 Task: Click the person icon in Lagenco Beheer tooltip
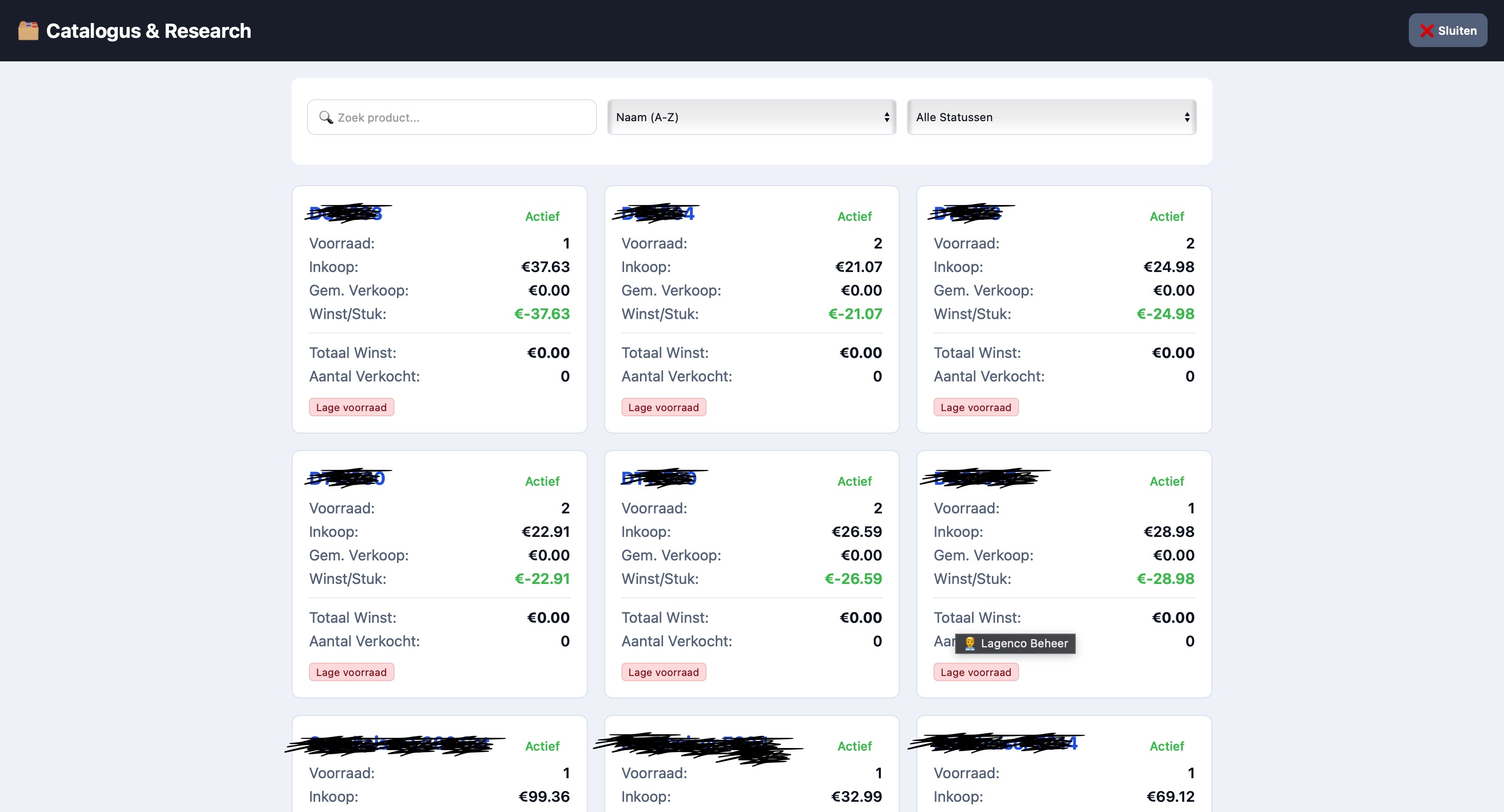(970, 643)
